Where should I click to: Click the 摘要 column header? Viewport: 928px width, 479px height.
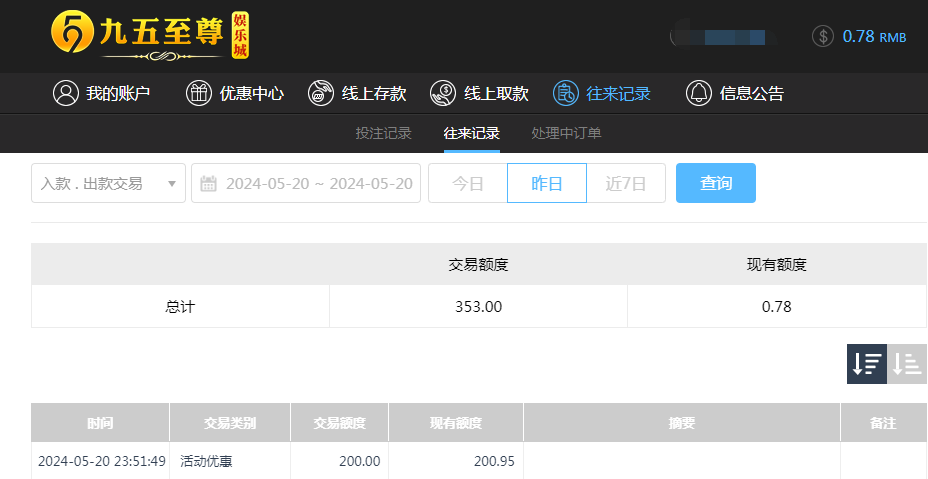click(682, 423)
